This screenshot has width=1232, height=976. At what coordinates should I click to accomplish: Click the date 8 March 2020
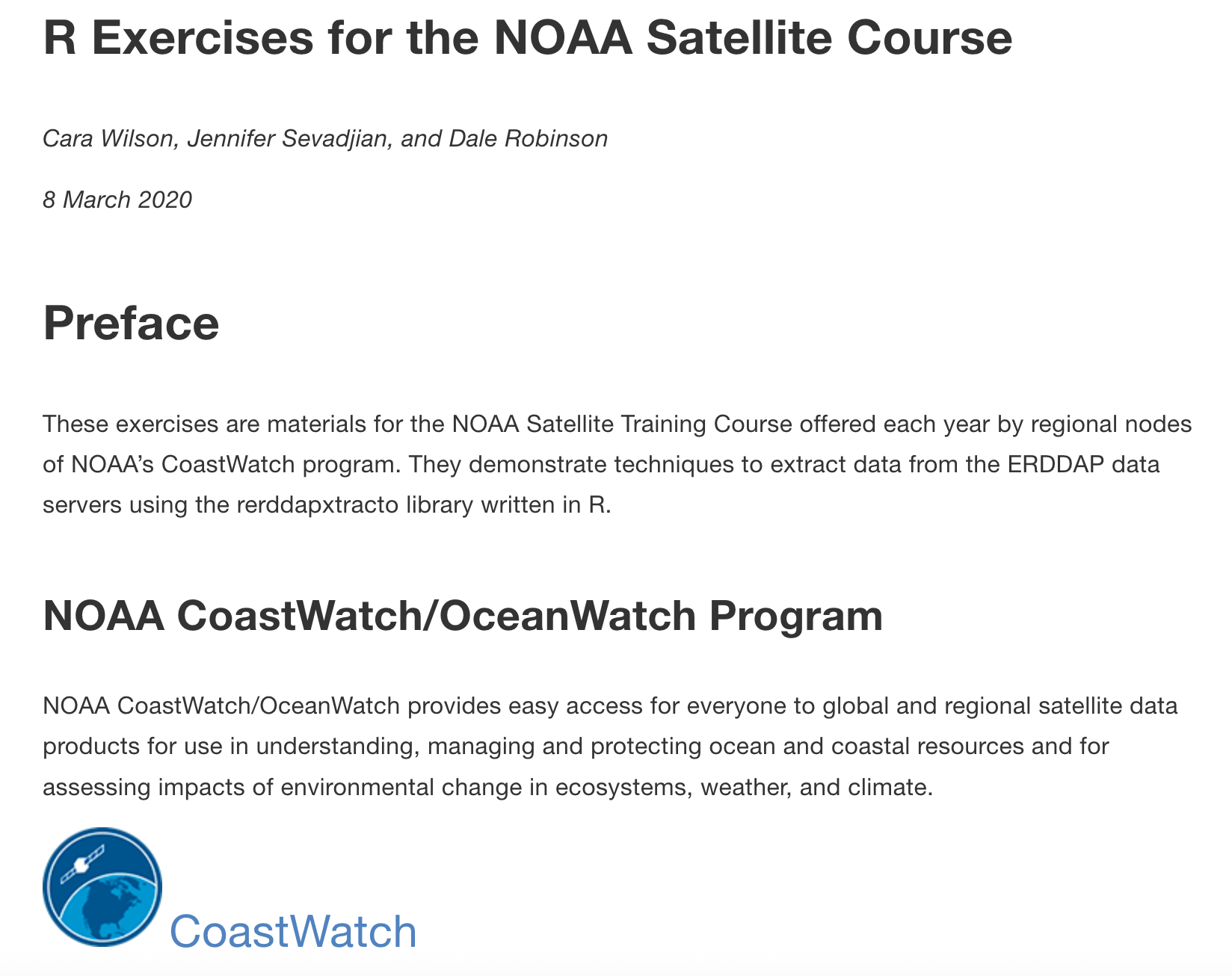(x=117, y=200)
